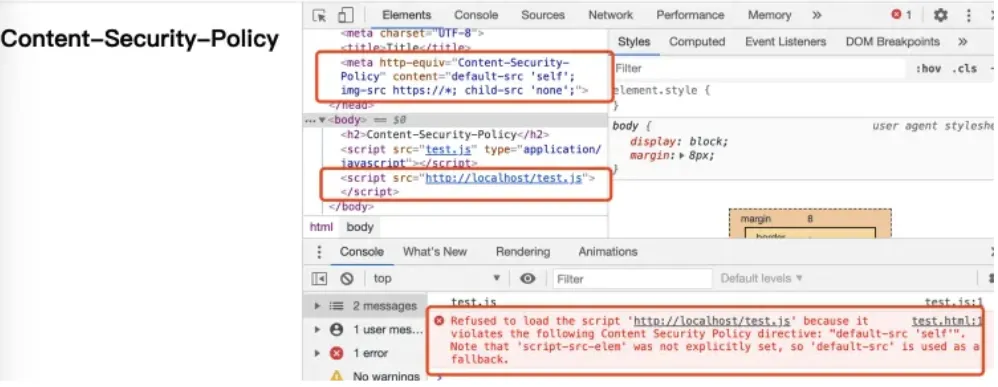Follow the test.js script source link

point(448,150)
